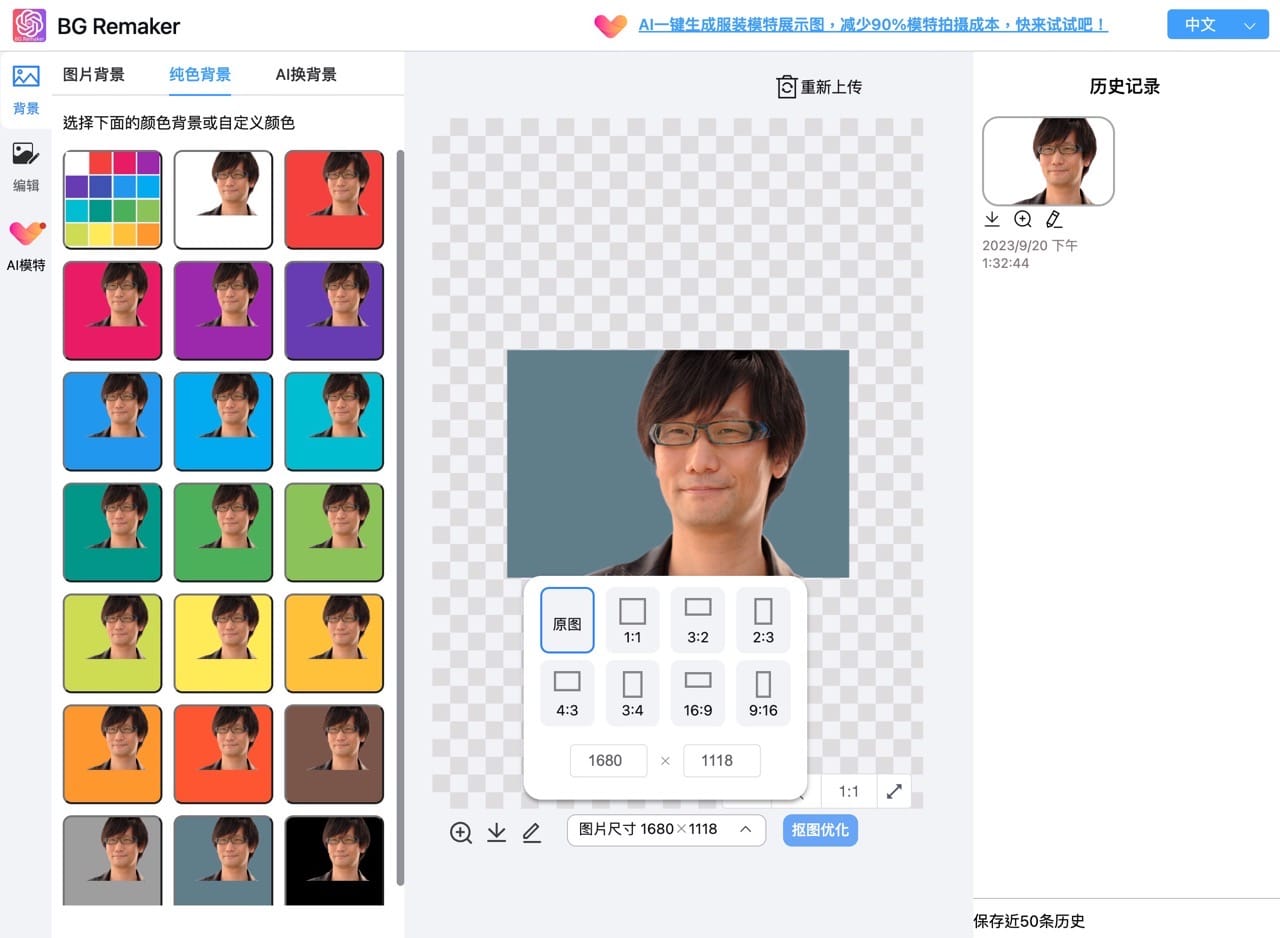Open the history record thumbnail
The height and width of the screenshot is (938, 1280).
click(1048, 161)
